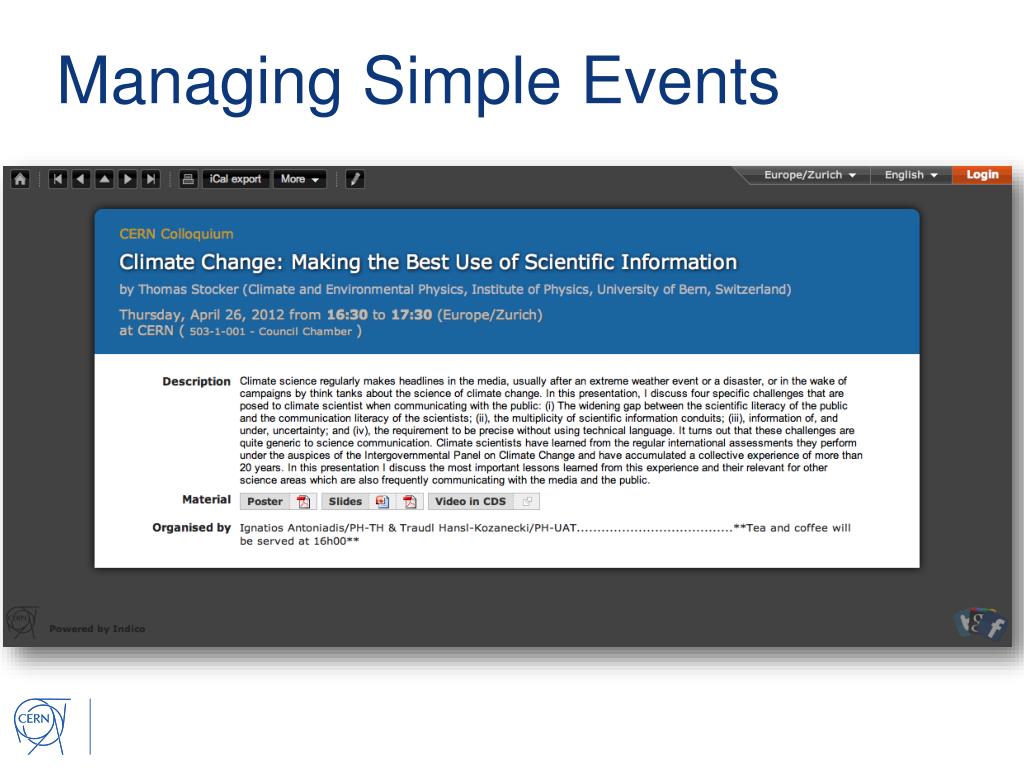Click the Material label

206,500
